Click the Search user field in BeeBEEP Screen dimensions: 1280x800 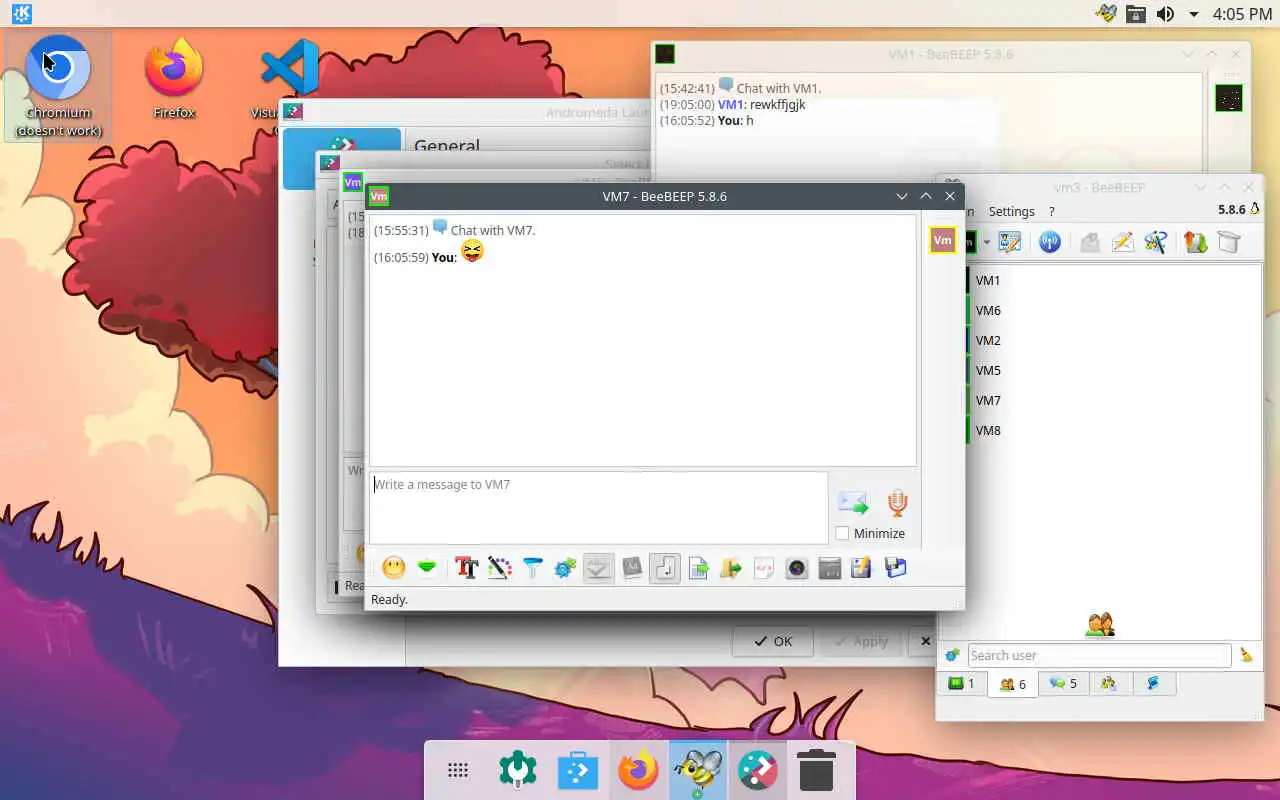[x=1098, y=655]
